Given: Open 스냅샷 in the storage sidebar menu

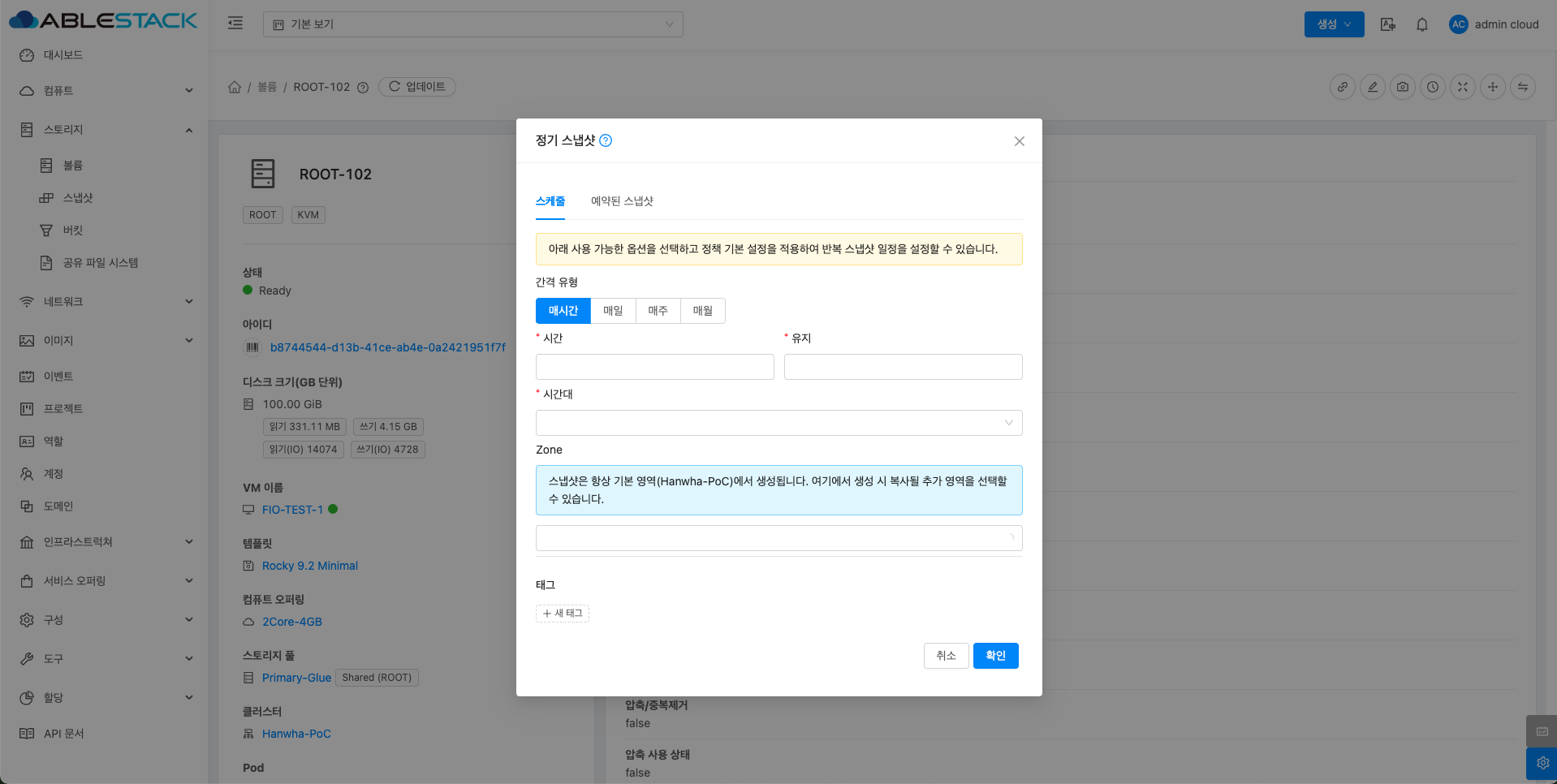Looking at the screenshot, I should tap(78, 198).
